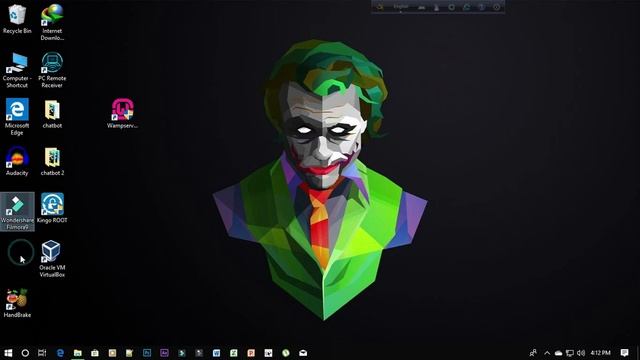Select the Wondershare Filmora9 shortcut
This screenshot has width=640, height=360.
17,212
